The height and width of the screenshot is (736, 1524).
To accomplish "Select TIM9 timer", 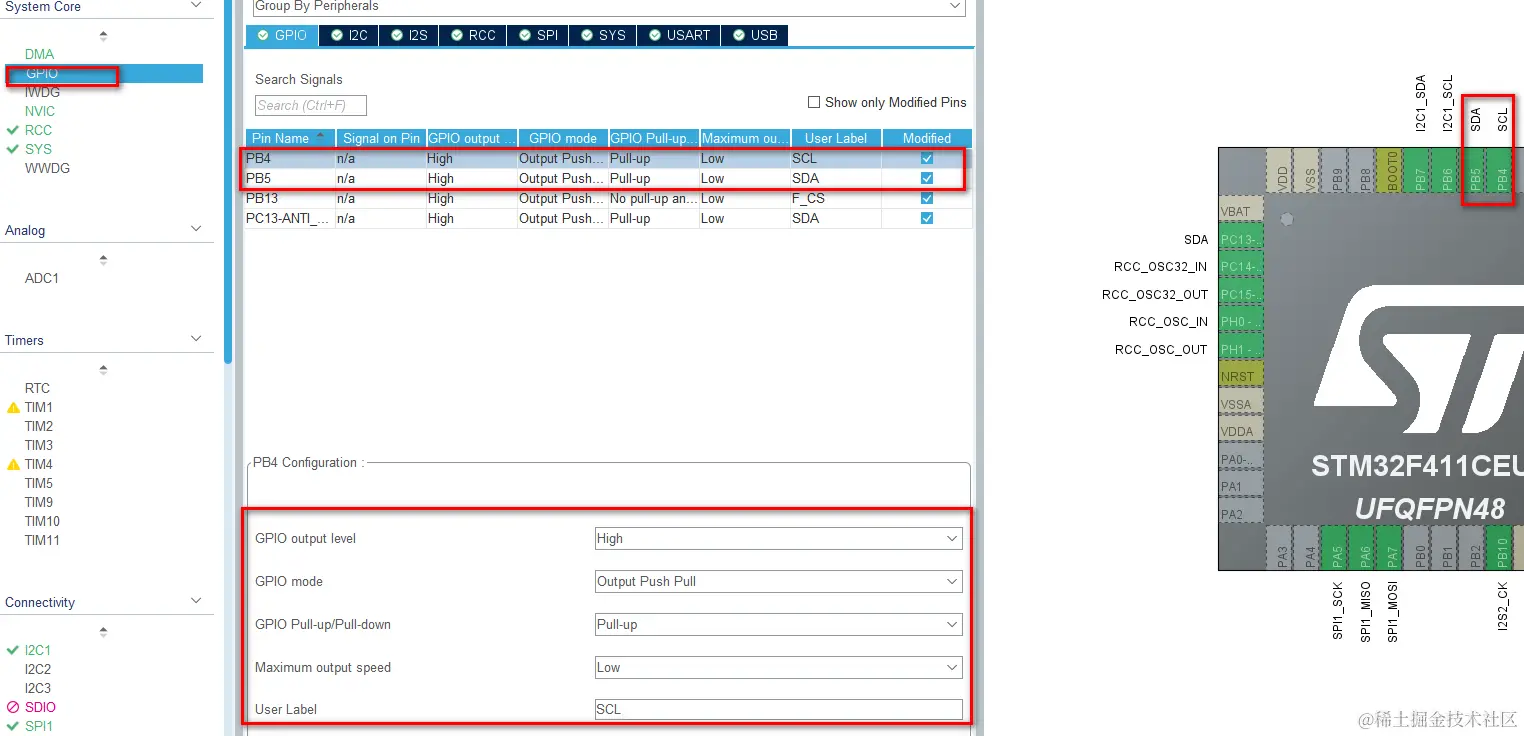I will pos(39,502).
